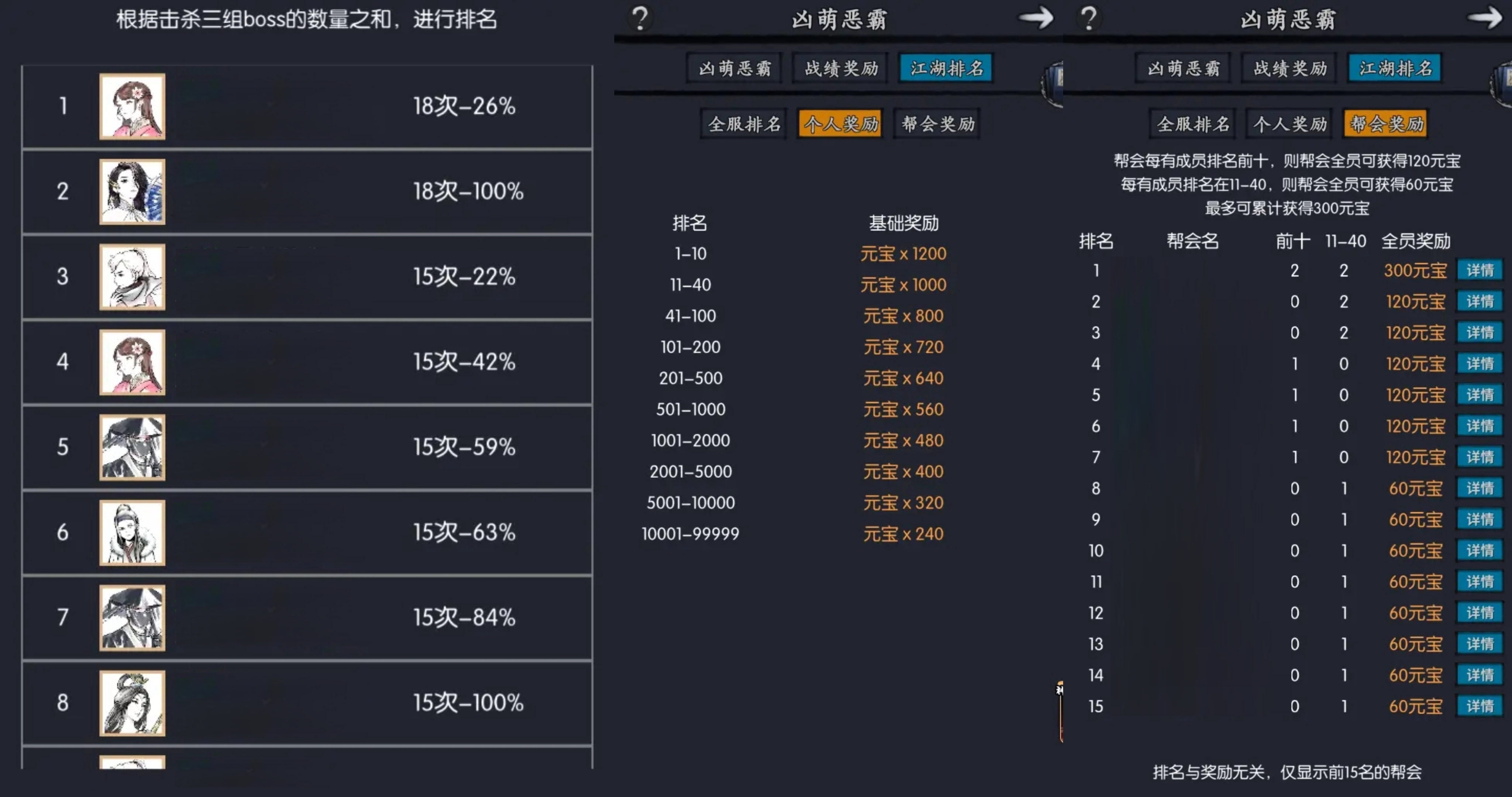Select 江湖排名 tab in middle panel

[x=946, y=69]
